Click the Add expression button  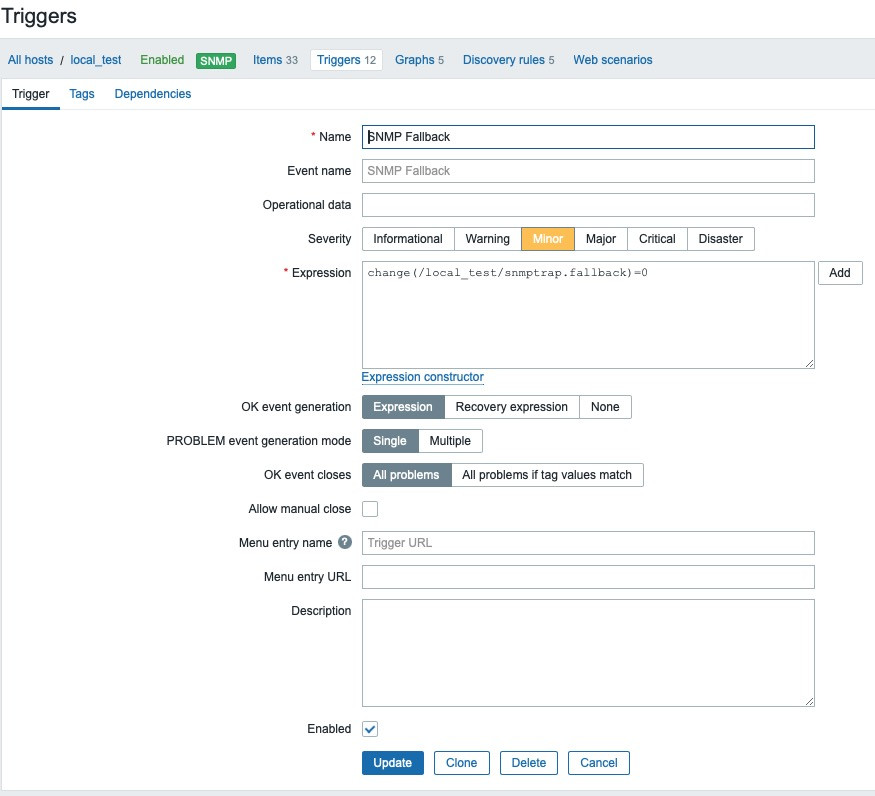(x=840, y=273)
